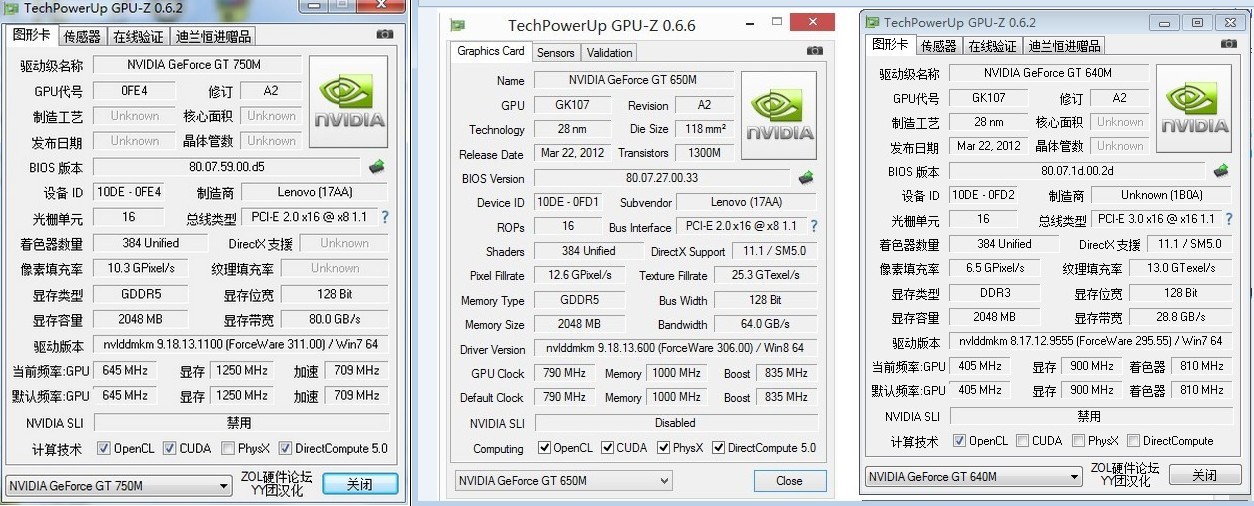Click 关闭 button in GT 750M window
1254x506 pixels.
(360, 484)
